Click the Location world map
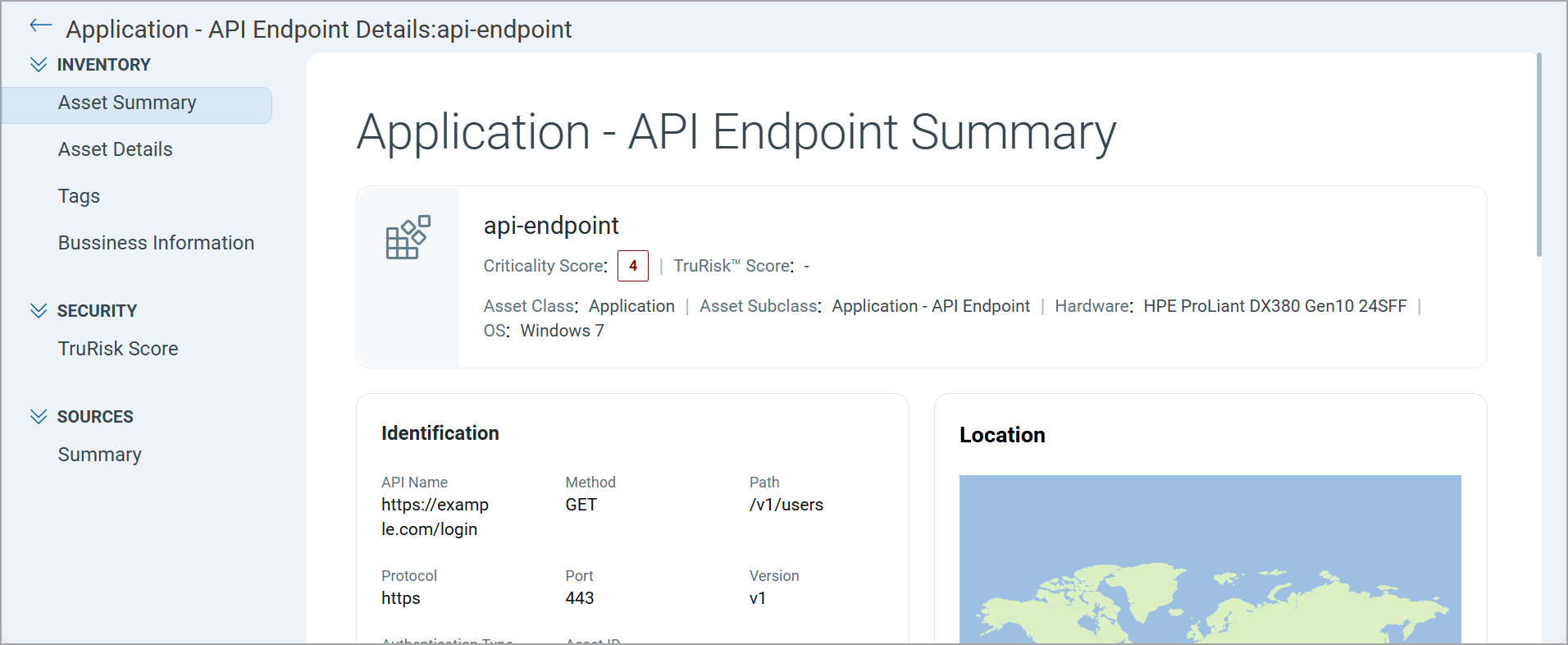Screen dimensions: 1568x645 pyautogui.click(x=1210, y=559)
